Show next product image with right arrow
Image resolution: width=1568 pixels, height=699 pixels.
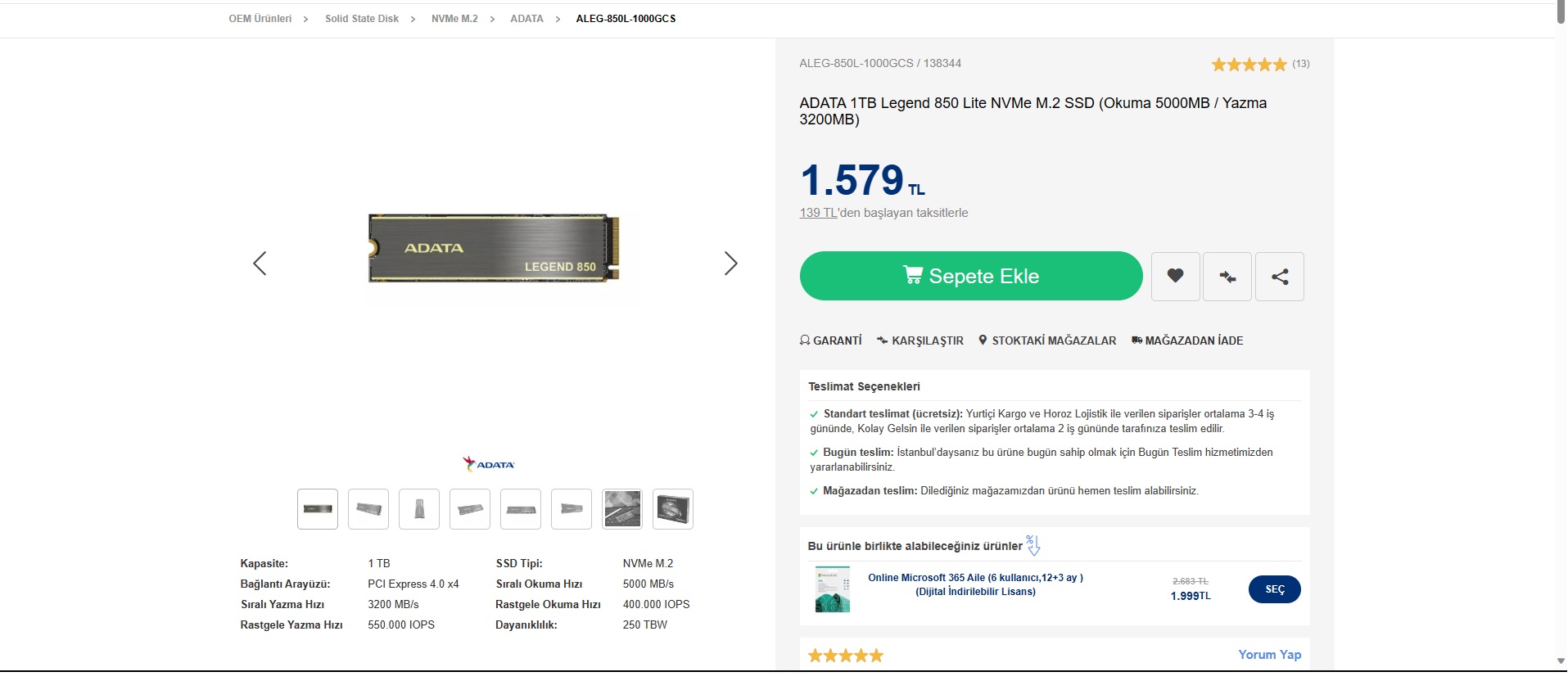point(730,264)
